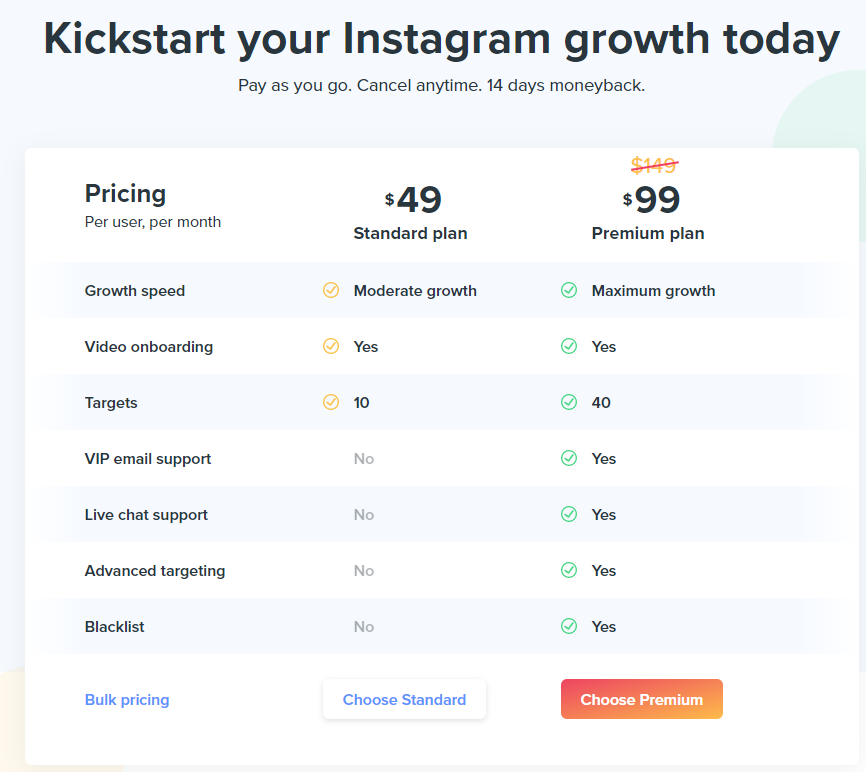866x772 pixels.
Task: Click the crossed-out $149 price
Action: click(x=654, y=165)
